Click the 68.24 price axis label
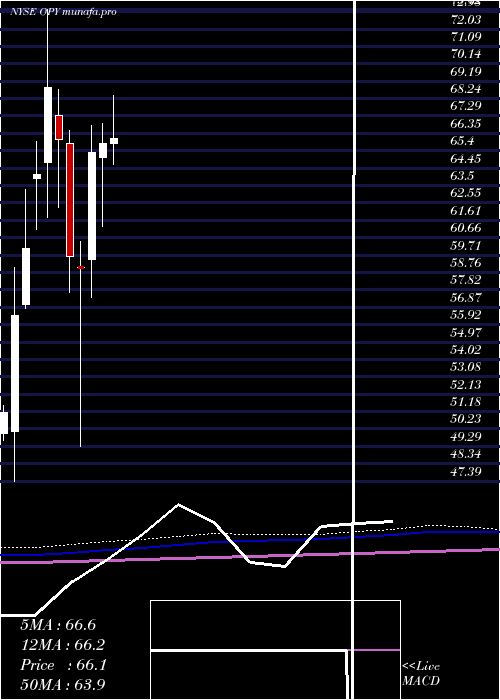Image resolution: width=500 pixels, height=700 pixels. [x=466, y=89]
